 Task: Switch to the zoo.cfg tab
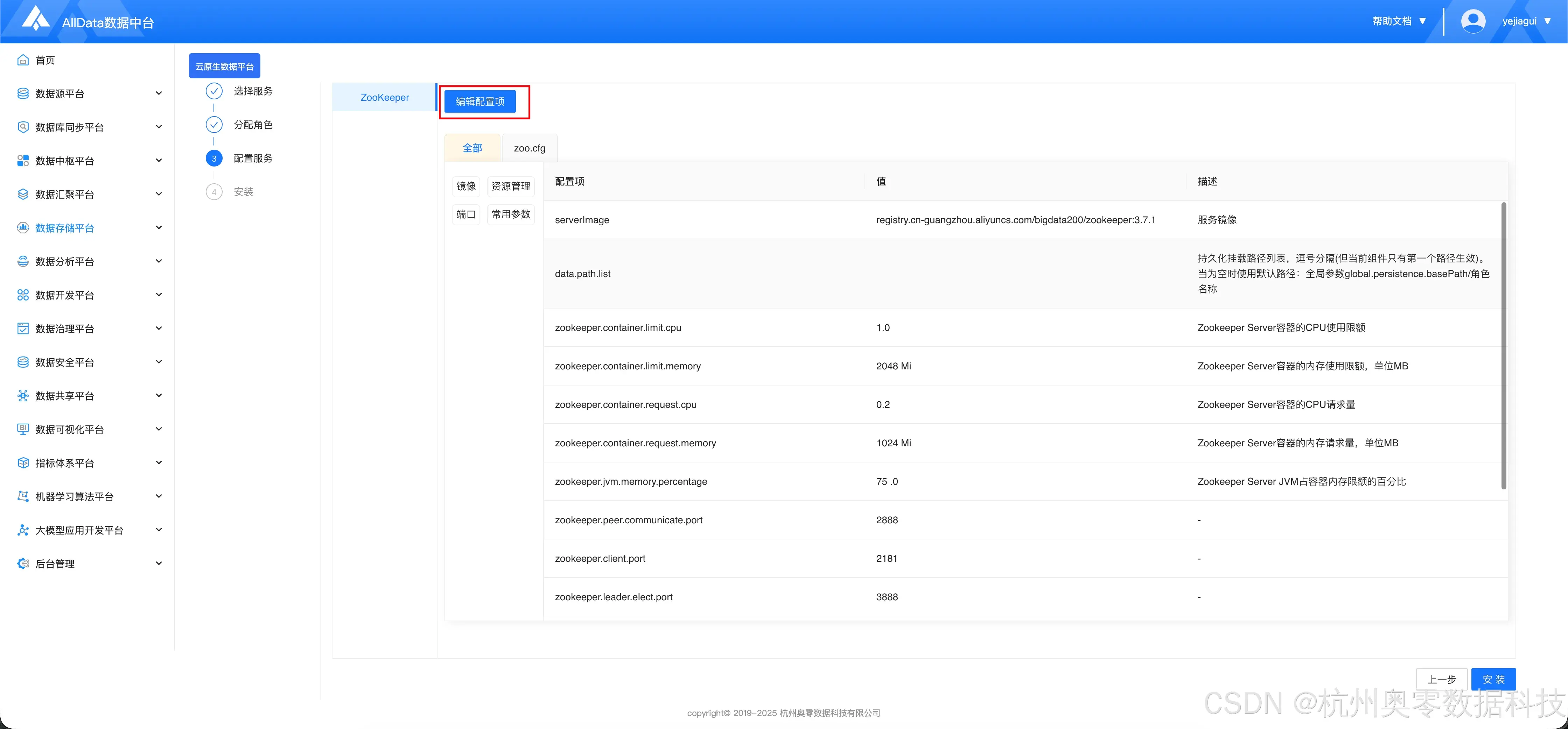[529, 148]
